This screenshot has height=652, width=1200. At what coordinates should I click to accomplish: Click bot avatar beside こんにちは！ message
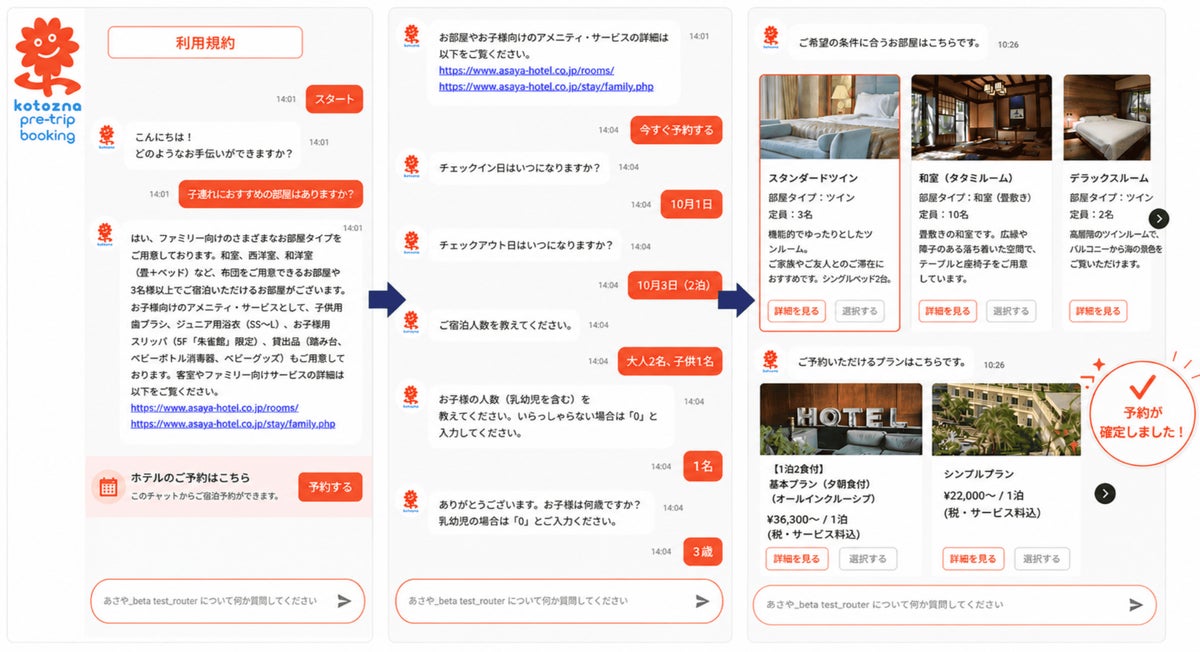pyautogui.click(x=106, y=137)
